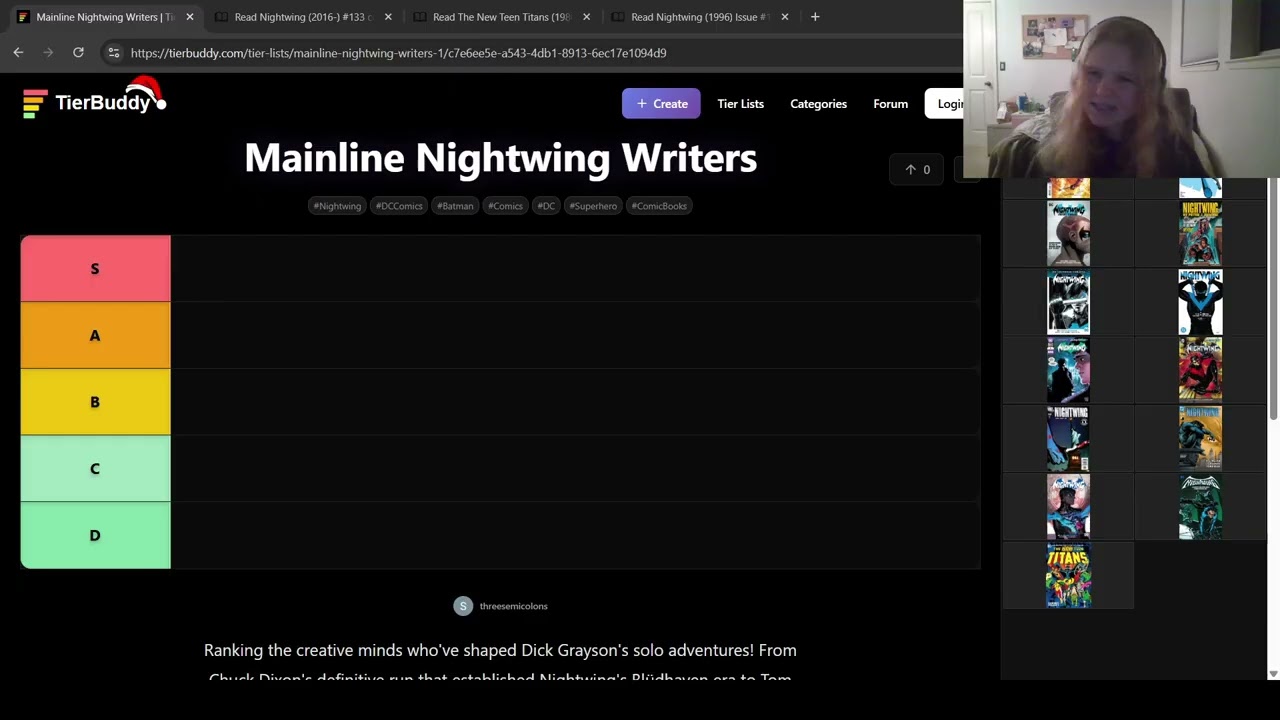1280x720 pixels.
Task: Click the green D tier label
Action: (x=95, y=535)
